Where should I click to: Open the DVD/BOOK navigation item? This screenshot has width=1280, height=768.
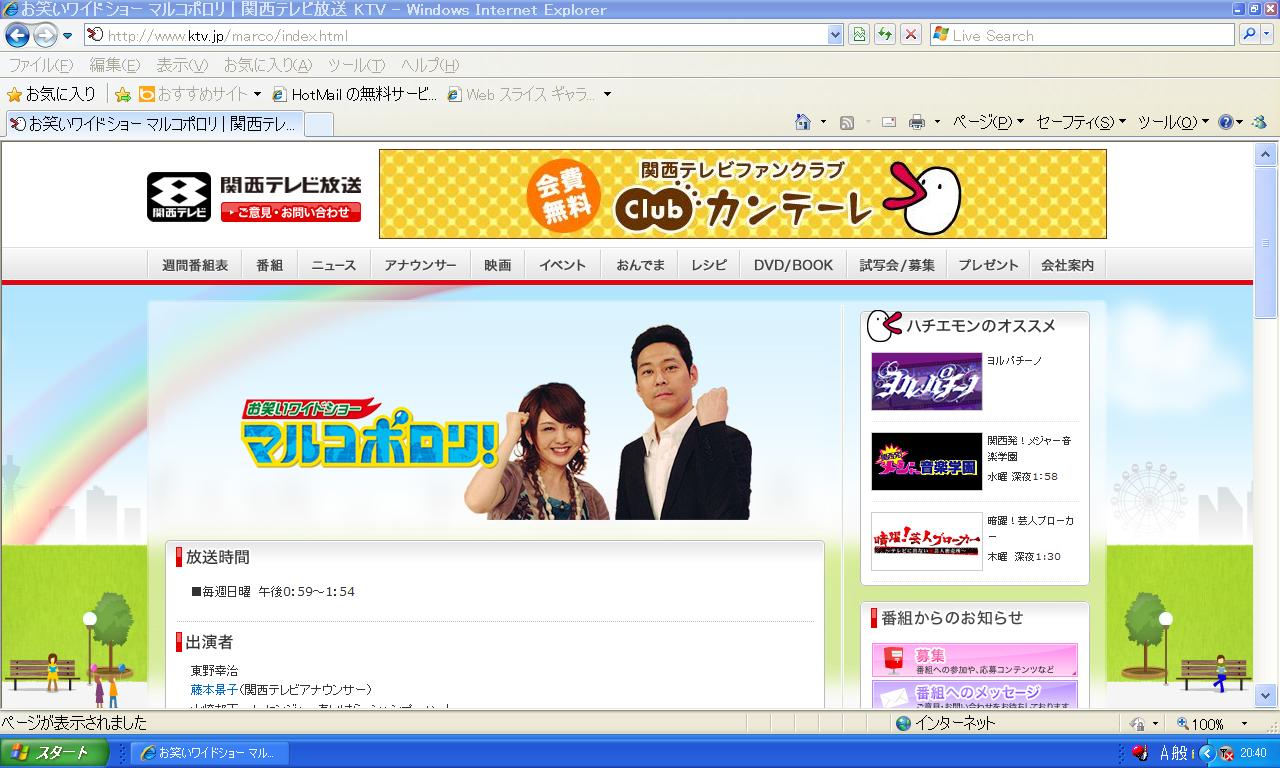[793, 265]
